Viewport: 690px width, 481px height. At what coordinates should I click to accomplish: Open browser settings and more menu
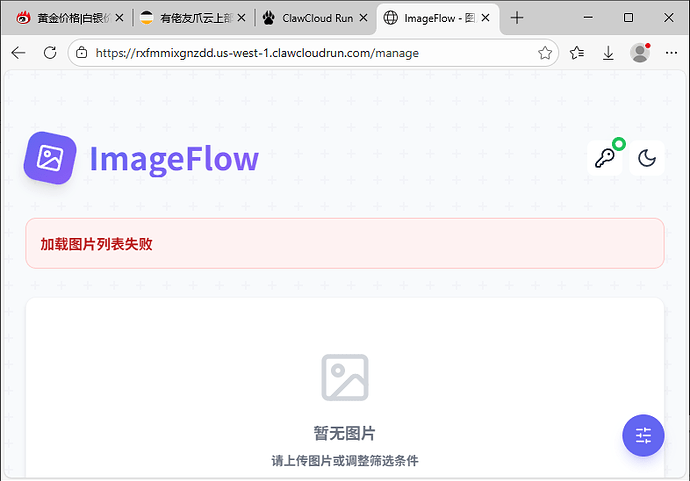pyautogui.click(x=672, y=53)
